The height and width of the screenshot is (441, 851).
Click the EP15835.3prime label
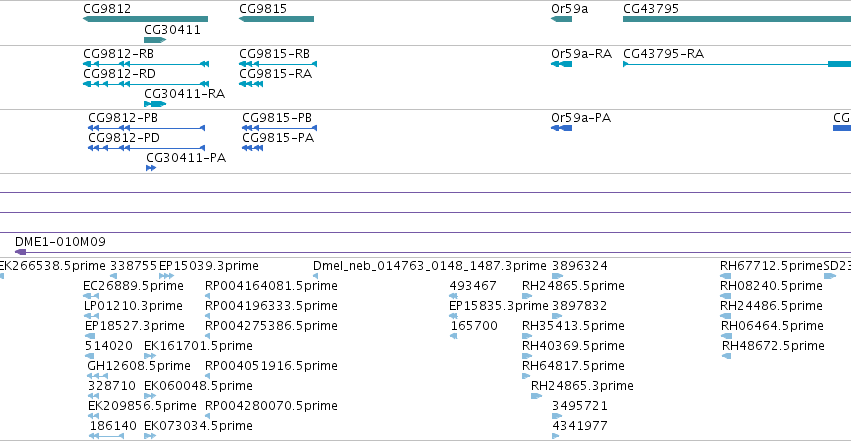click(x=499, y=306)
